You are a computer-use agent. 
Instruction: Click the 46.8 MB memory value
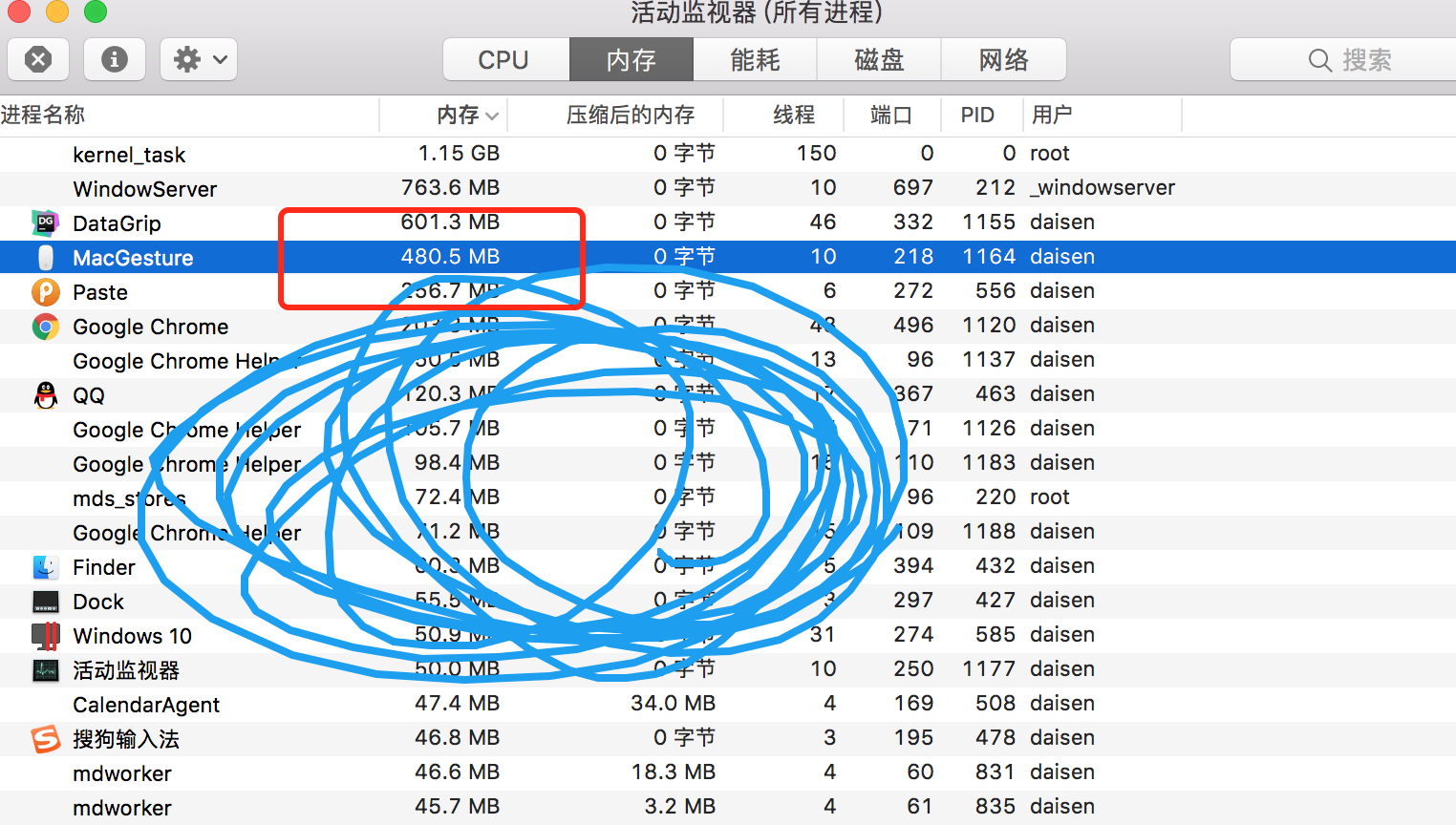(457, 737)
